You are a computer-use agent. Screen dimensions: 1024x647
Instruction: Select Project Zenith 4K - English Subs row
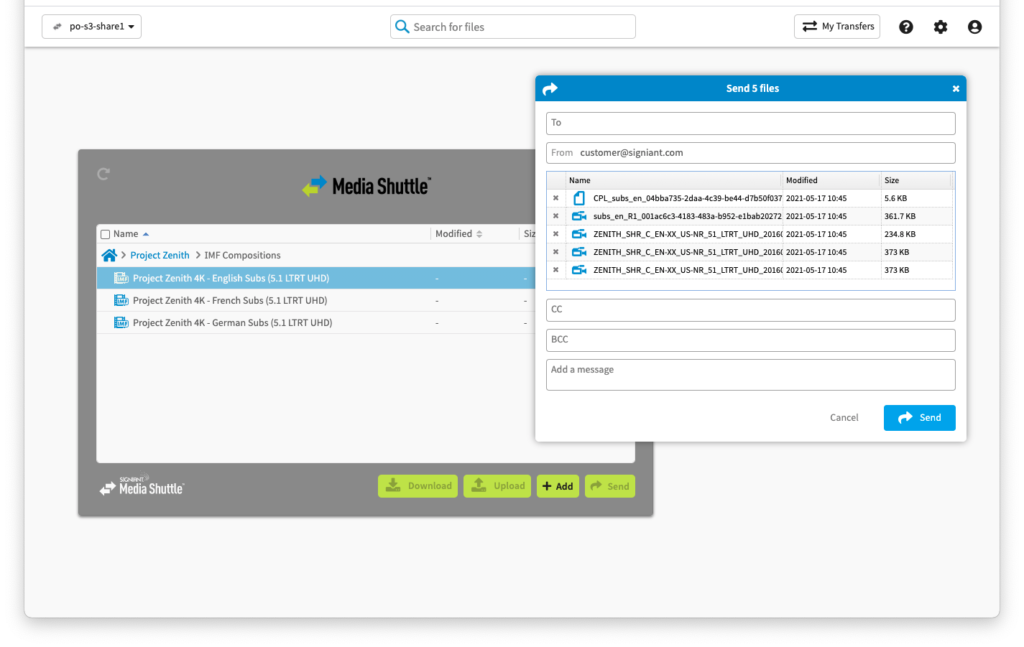[316, 278]
